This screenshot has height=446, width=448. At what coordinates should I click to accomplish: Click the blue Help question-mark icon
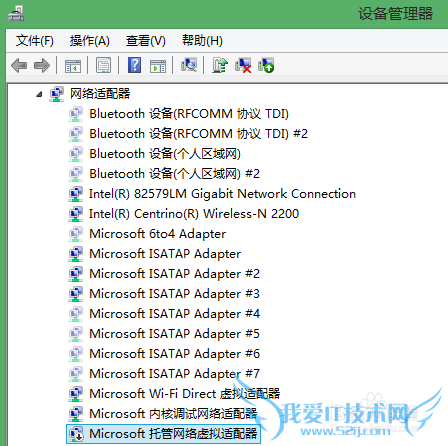[x=135, y=65]
